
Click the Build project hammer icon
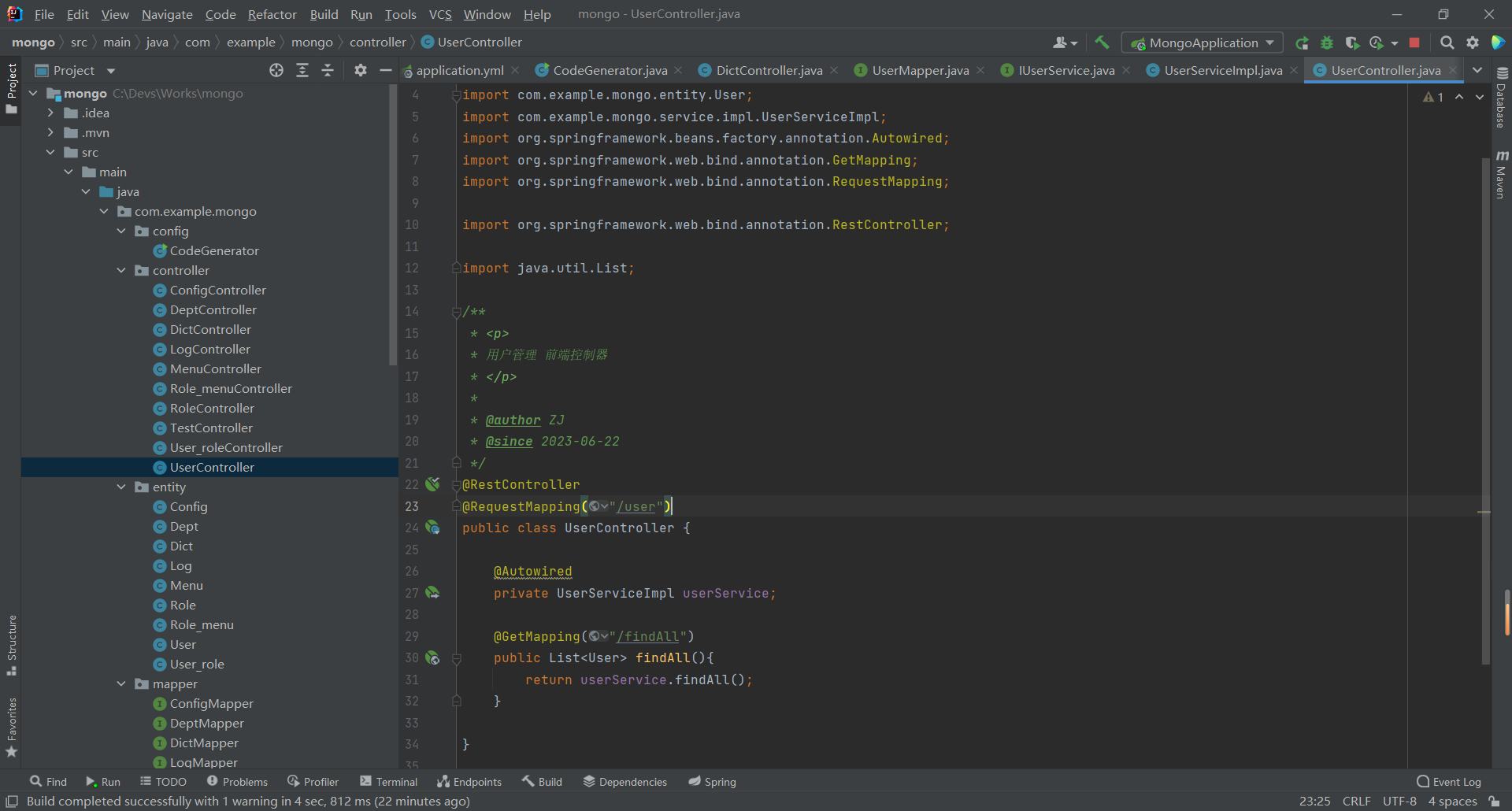[x=1102, y=43]
